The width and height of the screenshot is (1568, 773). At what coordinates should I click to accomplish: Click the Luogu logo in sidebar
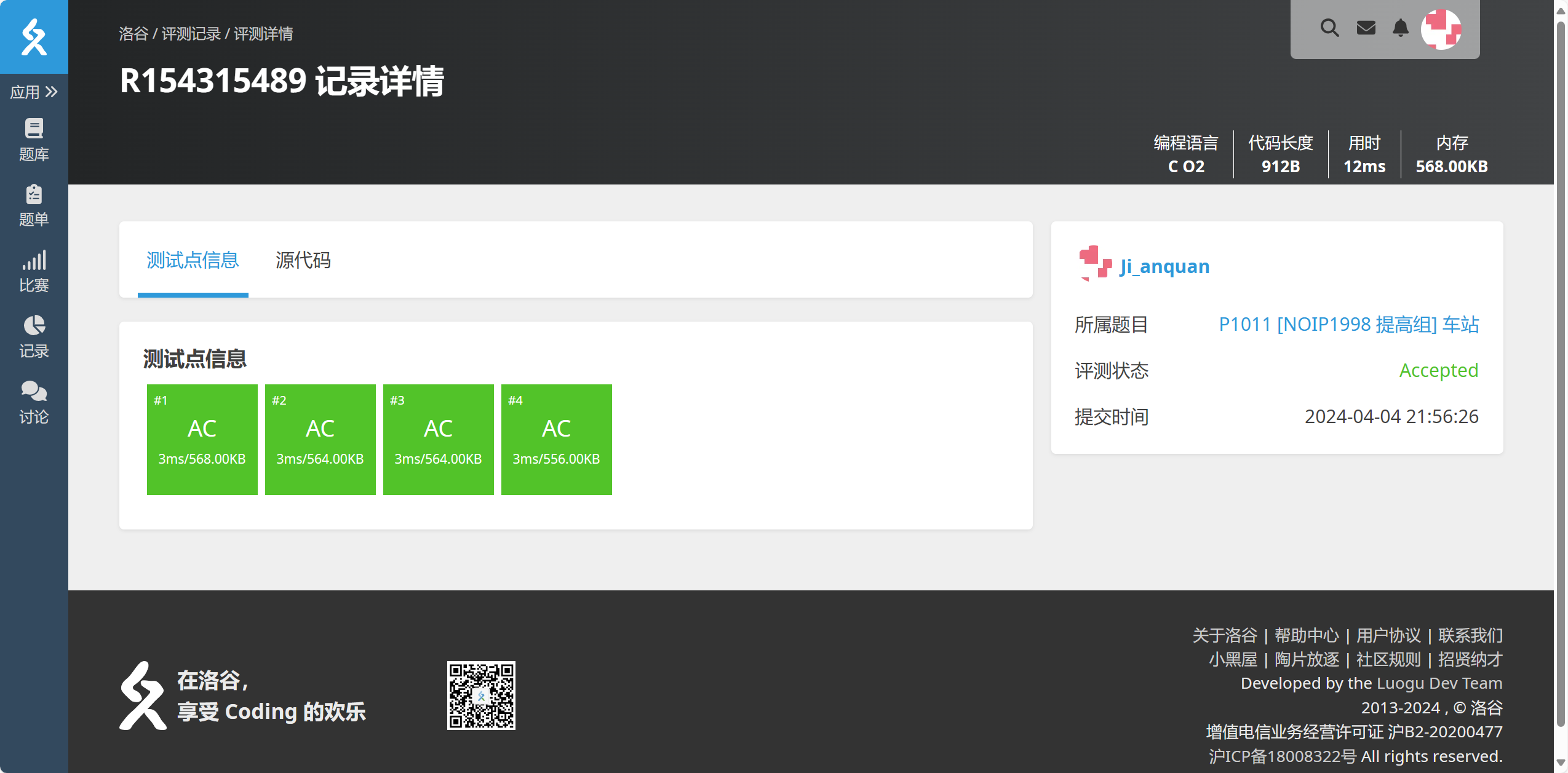[x=34, y=37]
